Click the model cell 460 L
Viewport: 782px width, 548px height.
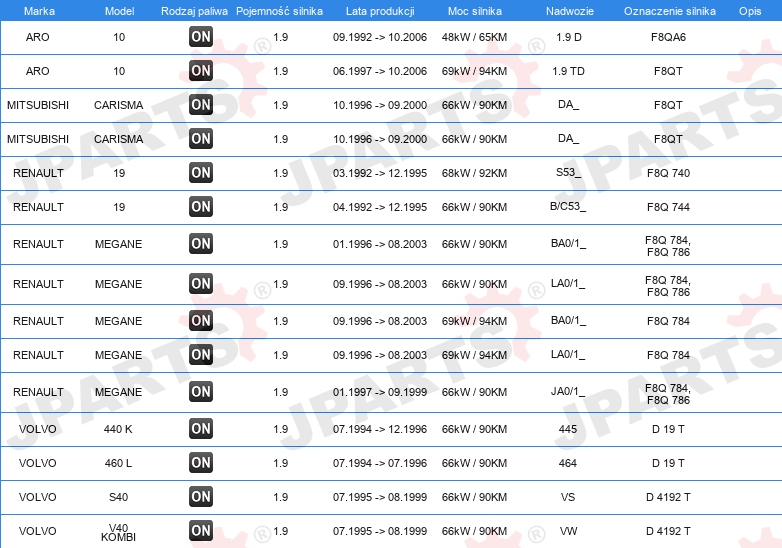click(x=118, y=463)
